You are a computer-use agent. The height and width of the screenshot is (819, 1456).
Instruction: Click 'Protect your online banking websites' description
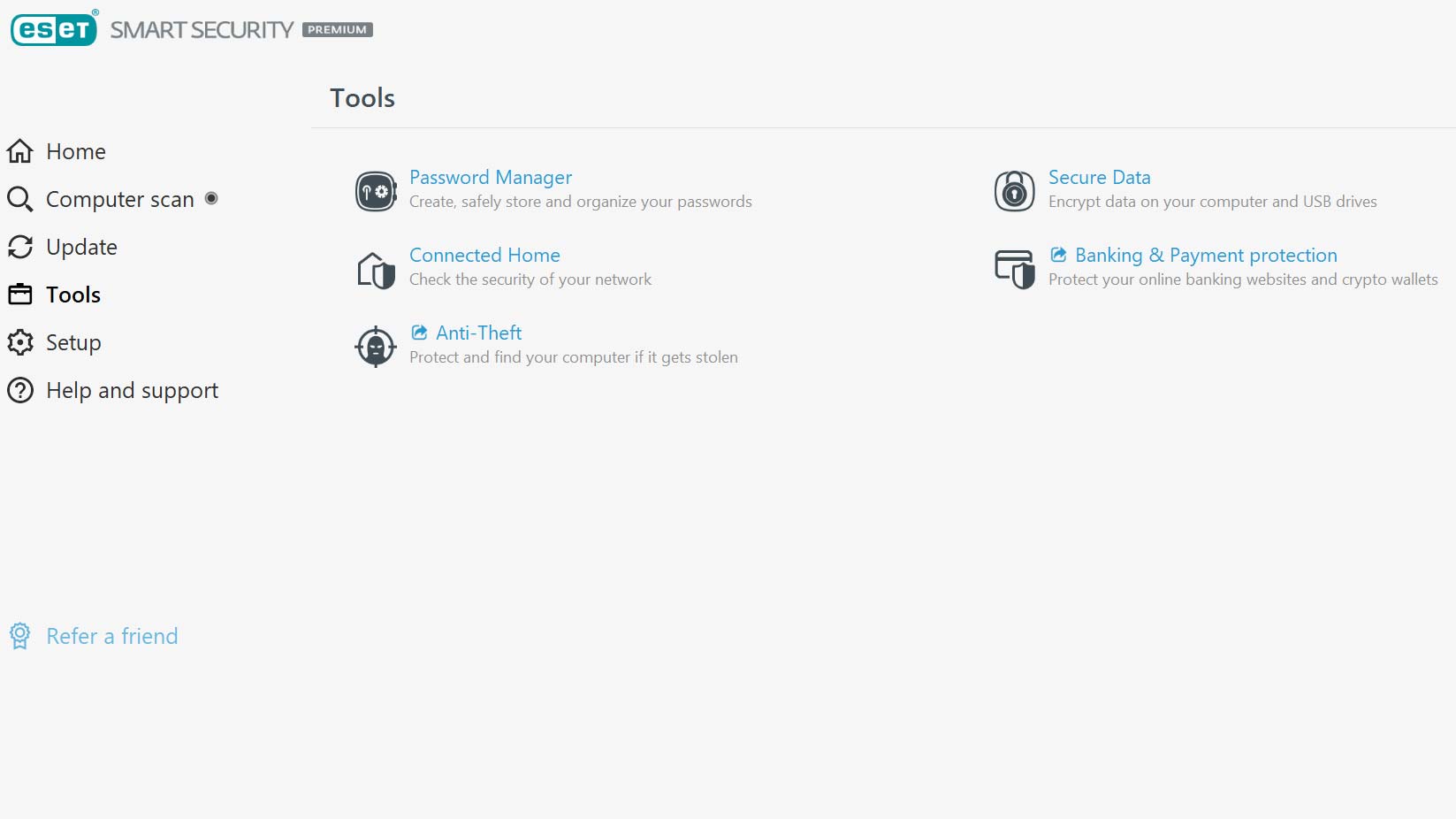click(1243, 279)
